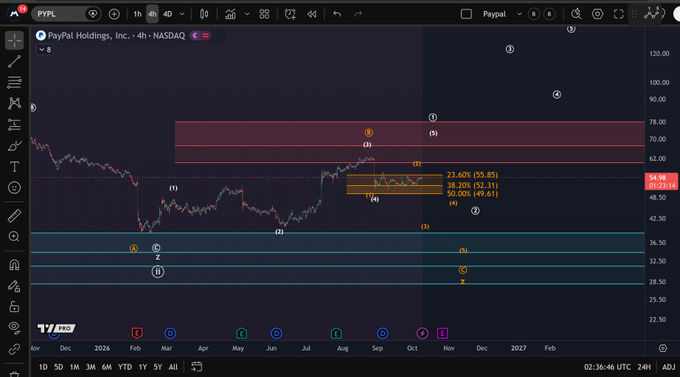
Task: Open the indicator templates grid
Action: pos(264,14)
